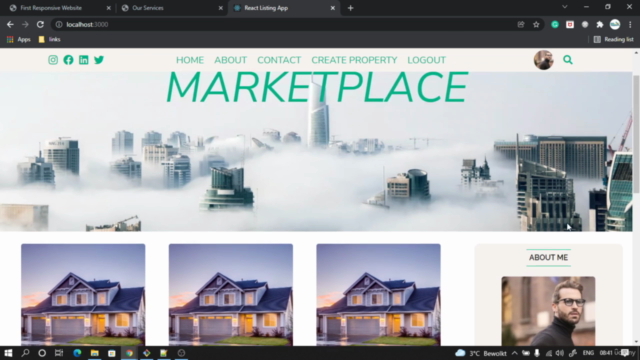This screenshot has width=640, height=360.
Task: Launch Microsoft Edge from taskbar
Action: 77,353
